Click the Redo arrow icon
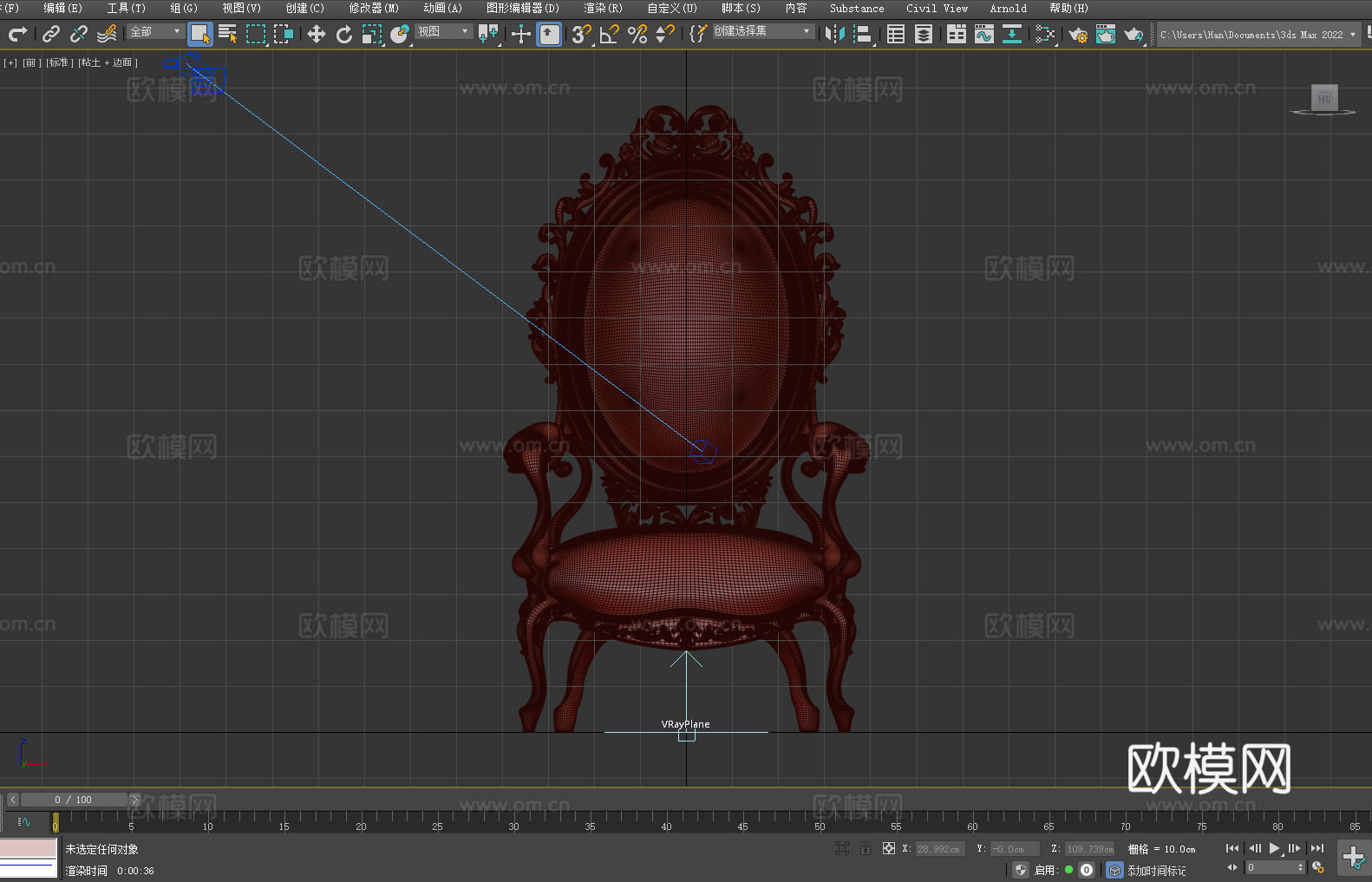Screen dimensions: 1372x882 pos(17,34)
